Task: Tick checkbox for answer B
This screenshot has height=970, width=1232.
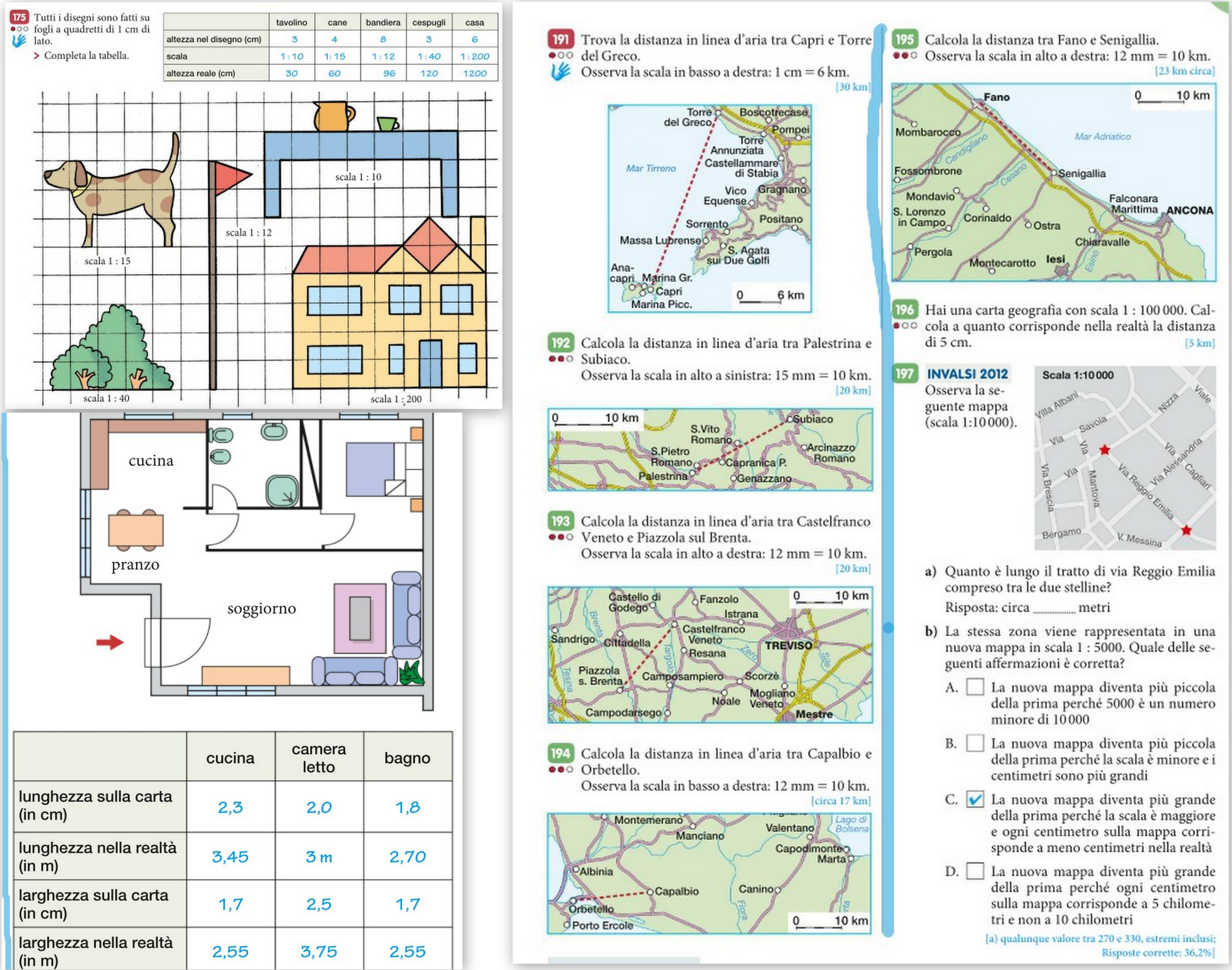Action: (x=975, y=743)
